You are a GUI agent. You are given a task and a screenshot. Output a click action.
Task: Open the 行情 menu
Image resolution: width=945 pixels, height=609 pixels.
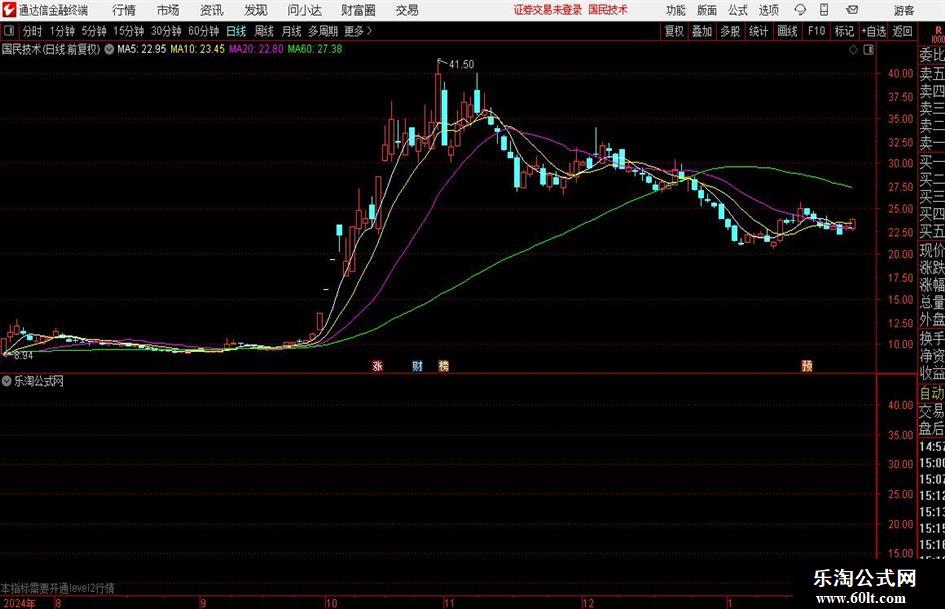pyautogui.click(x=124, y=10)
